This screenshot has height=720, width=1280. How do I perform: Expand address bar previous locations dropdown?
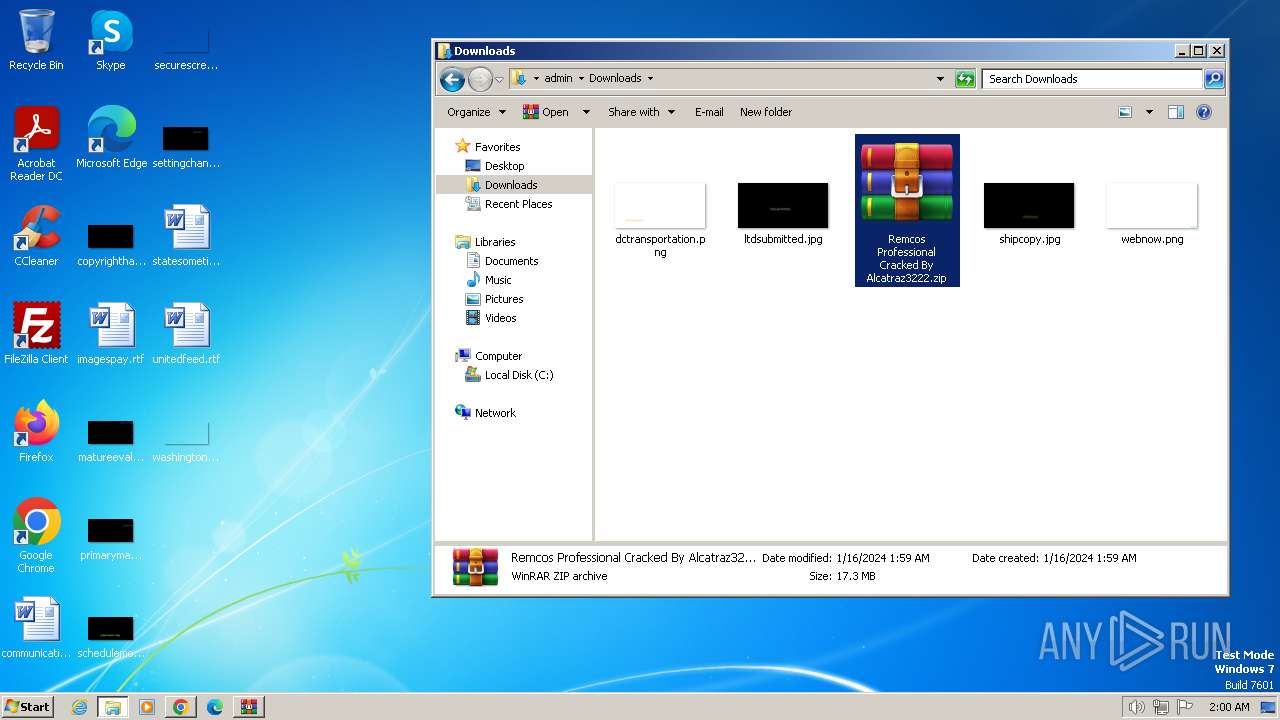pyautogui.click(x=940, y=79)
